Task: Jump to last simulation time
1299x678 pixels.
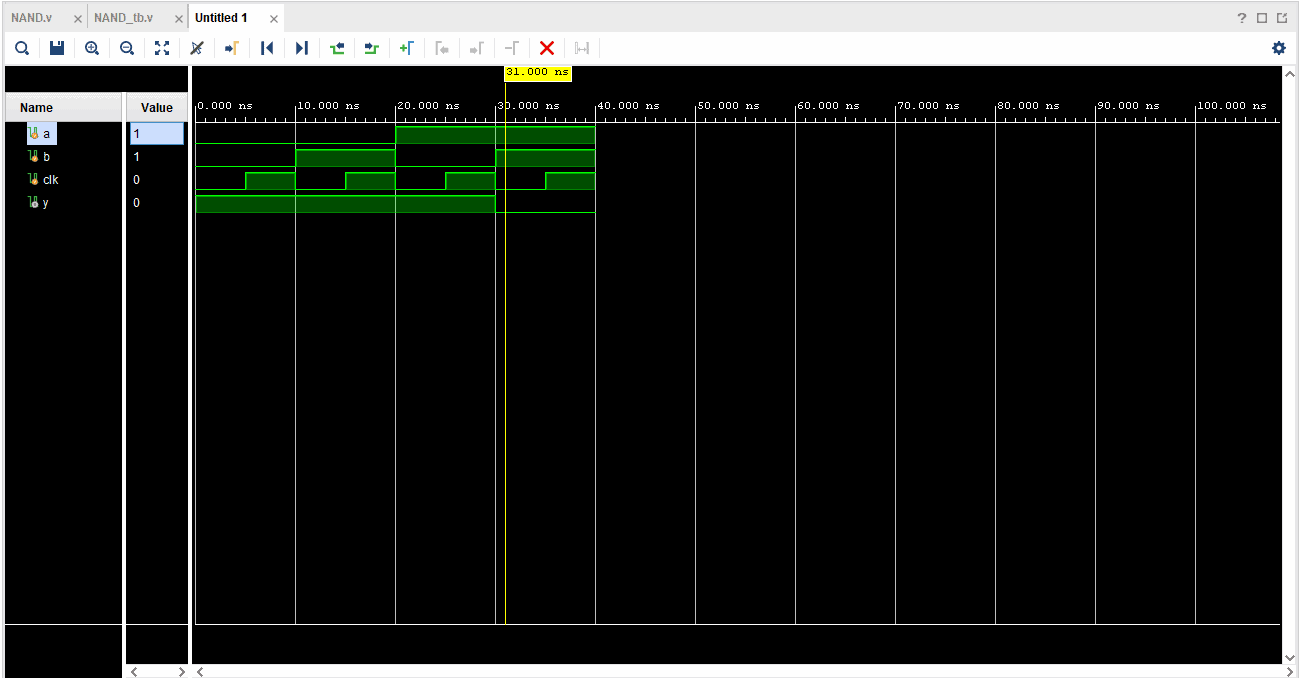Action: tap(301, 48)
